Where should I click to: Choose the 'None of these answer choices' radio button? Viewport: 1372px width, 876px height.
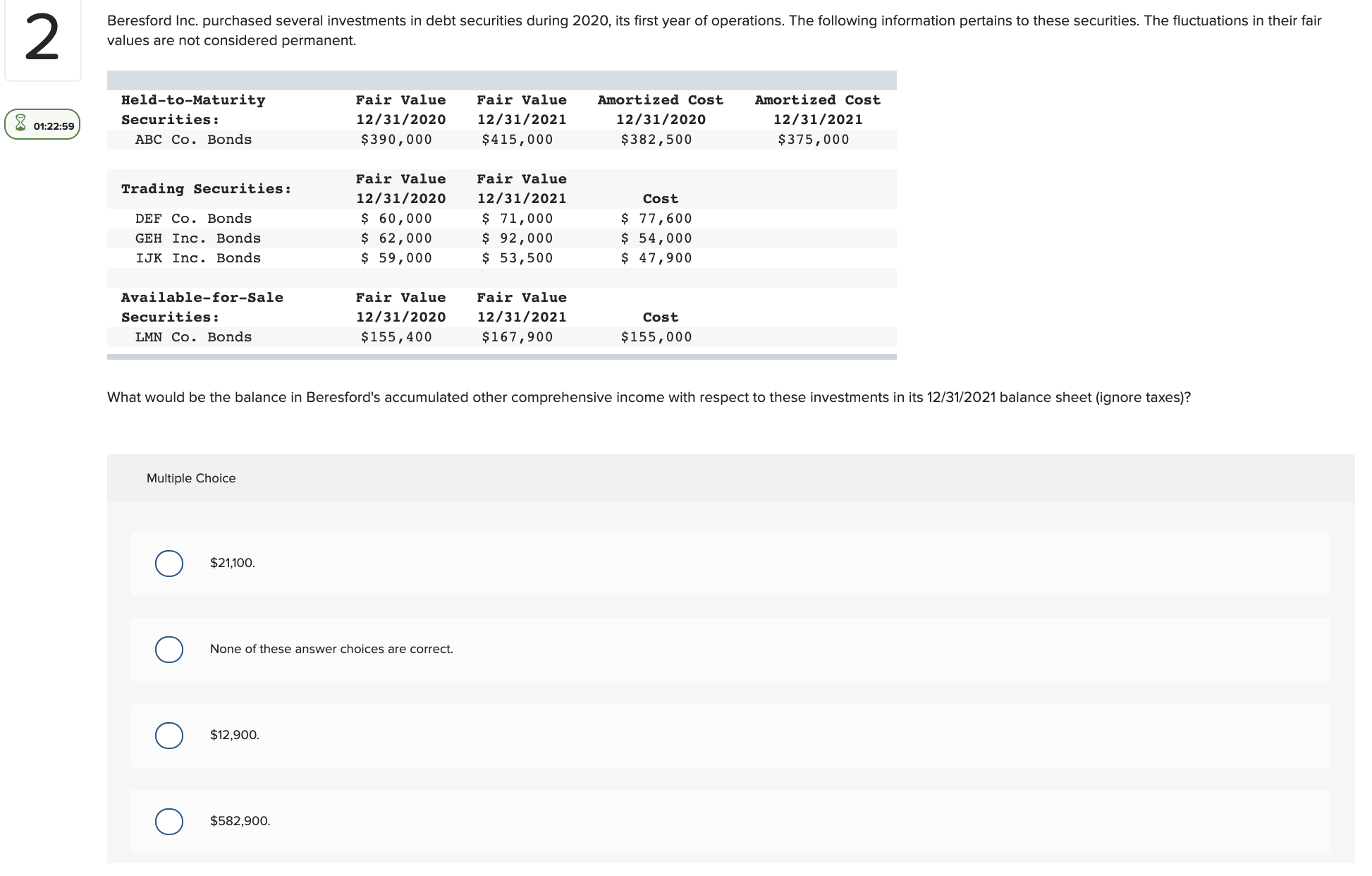pos(169,650)
